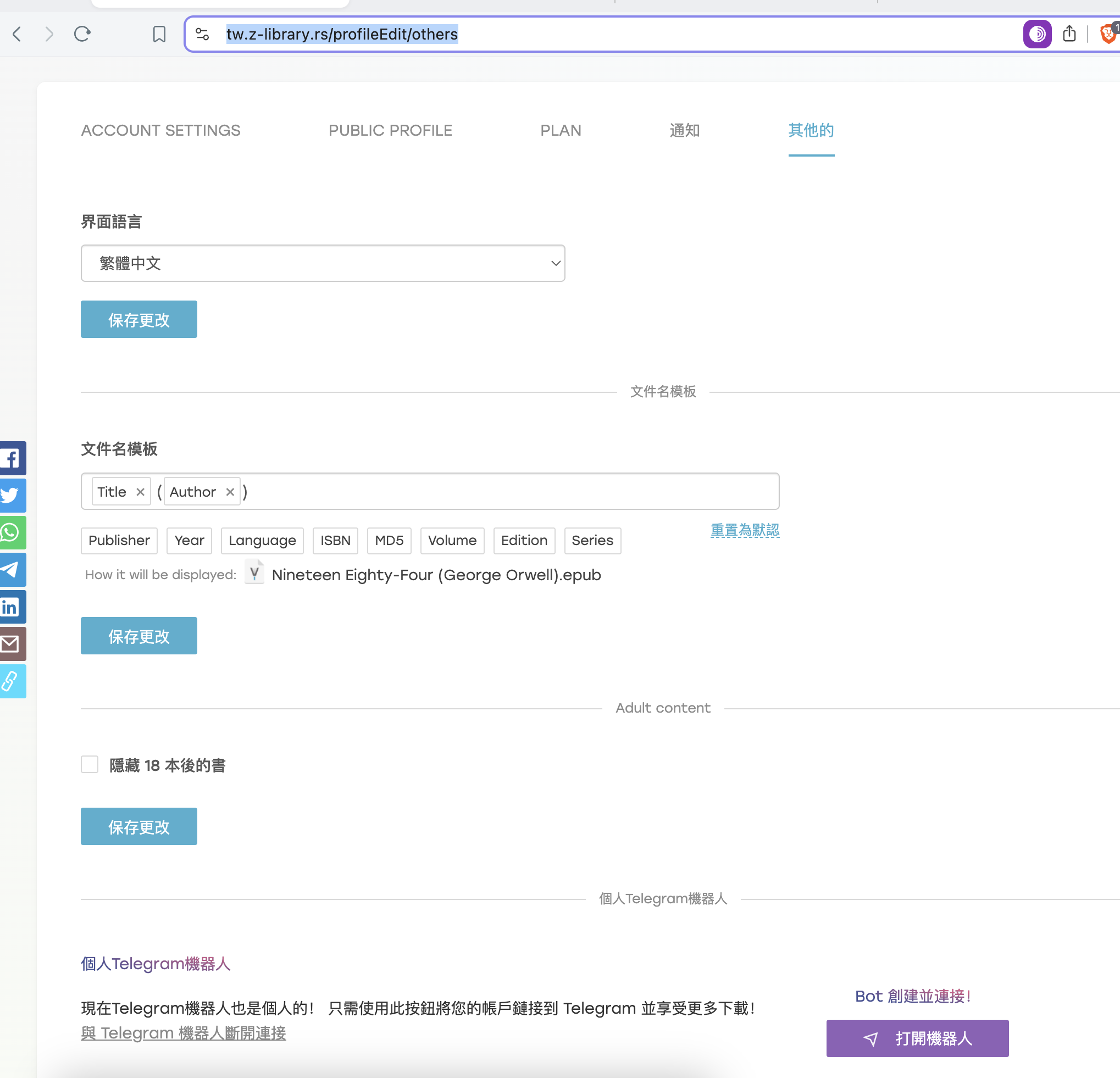Open the PLAN tab

(x=561, y=130)
